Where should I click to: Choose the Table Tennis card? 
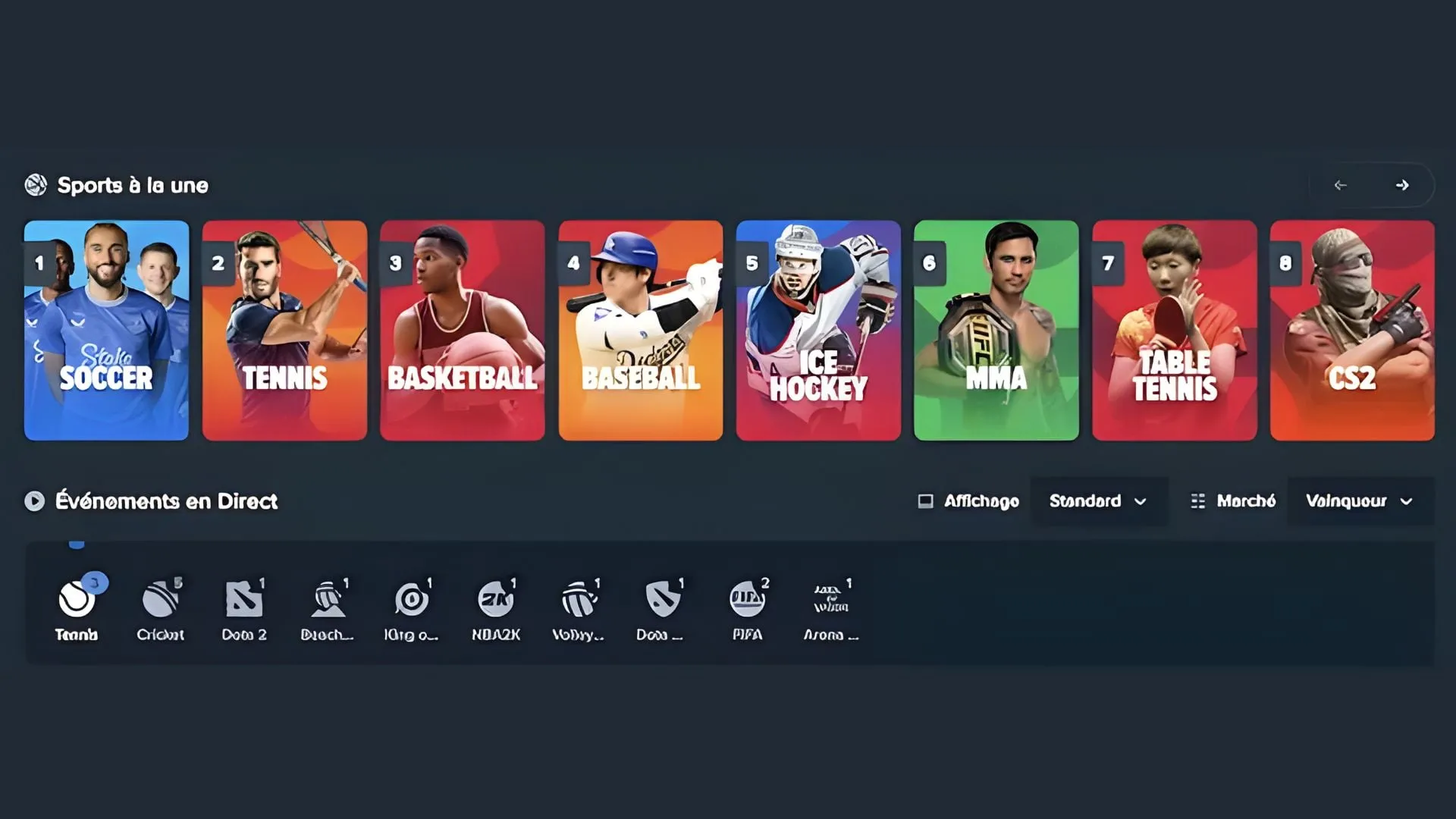click(1174, 331)
